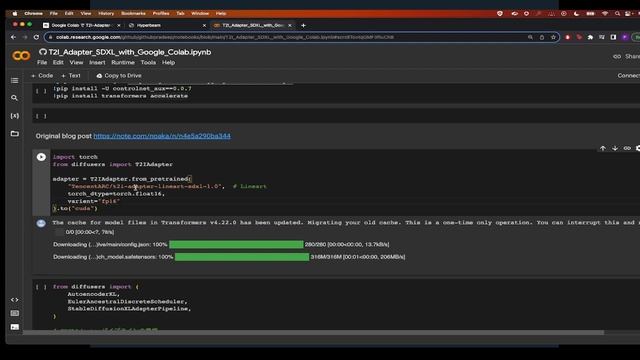The width and height of the screenshot is (640, 360).
Task: Click the GitHub icon beside notebook title
Action: pos(43,52)
